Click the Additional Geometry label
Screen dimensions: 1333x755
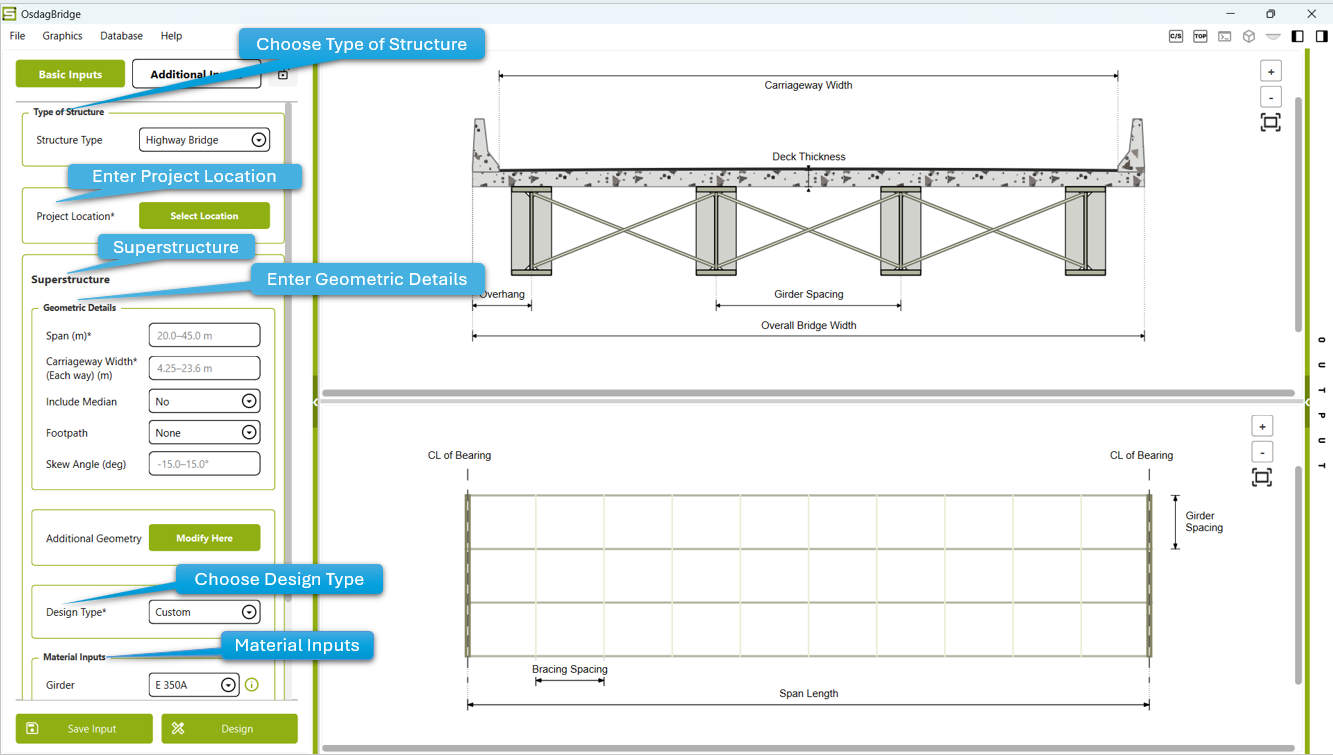(x=94, y=538)
